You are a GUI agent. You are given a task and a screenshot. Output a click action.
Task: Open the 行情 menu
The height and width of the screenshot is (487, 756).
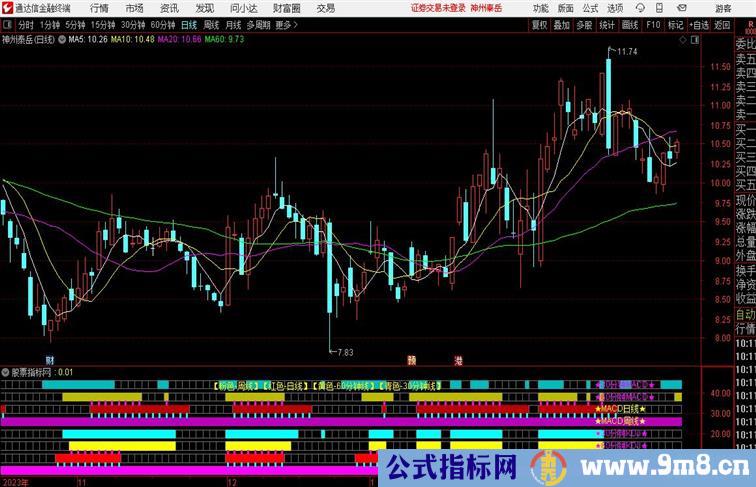(x=100, y=8)
